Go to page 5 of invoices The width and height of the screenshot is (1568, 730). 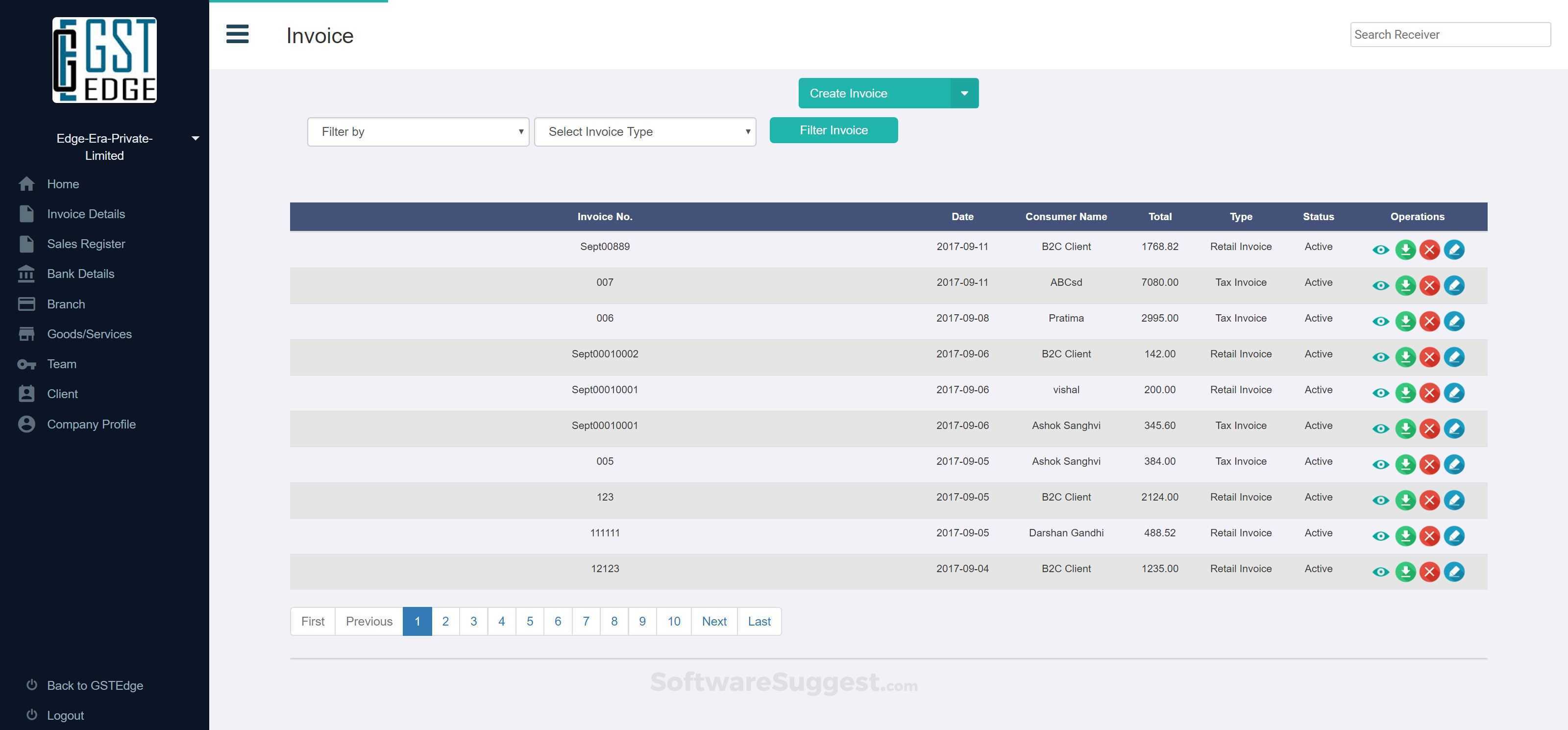(x=530, y=621)
